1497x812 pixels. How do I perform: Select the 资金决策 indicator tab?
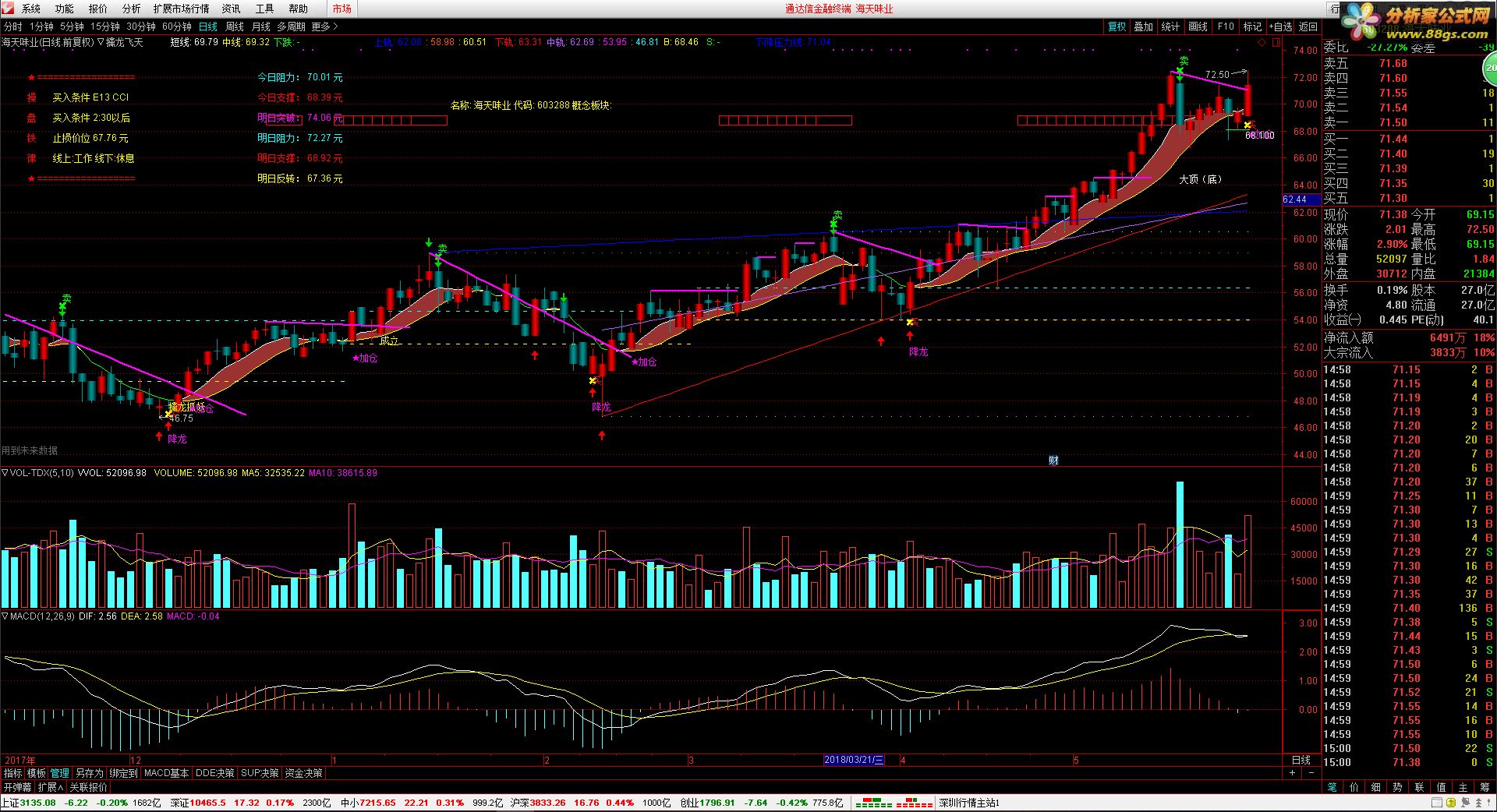(x=303, y=773)
